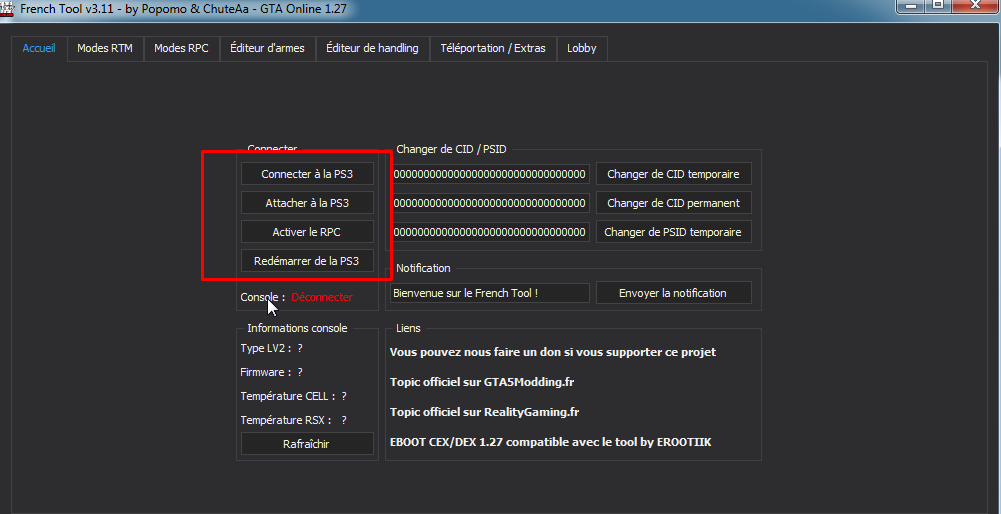Click Envoyer la notification button

674,293
